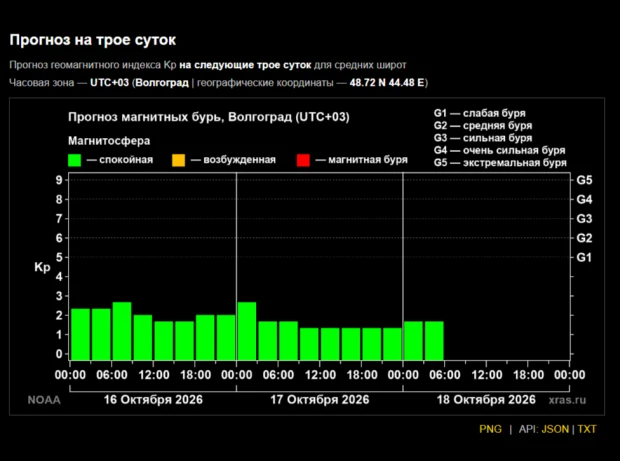Click the '12:00' time label under 18 October

(486, 375)
